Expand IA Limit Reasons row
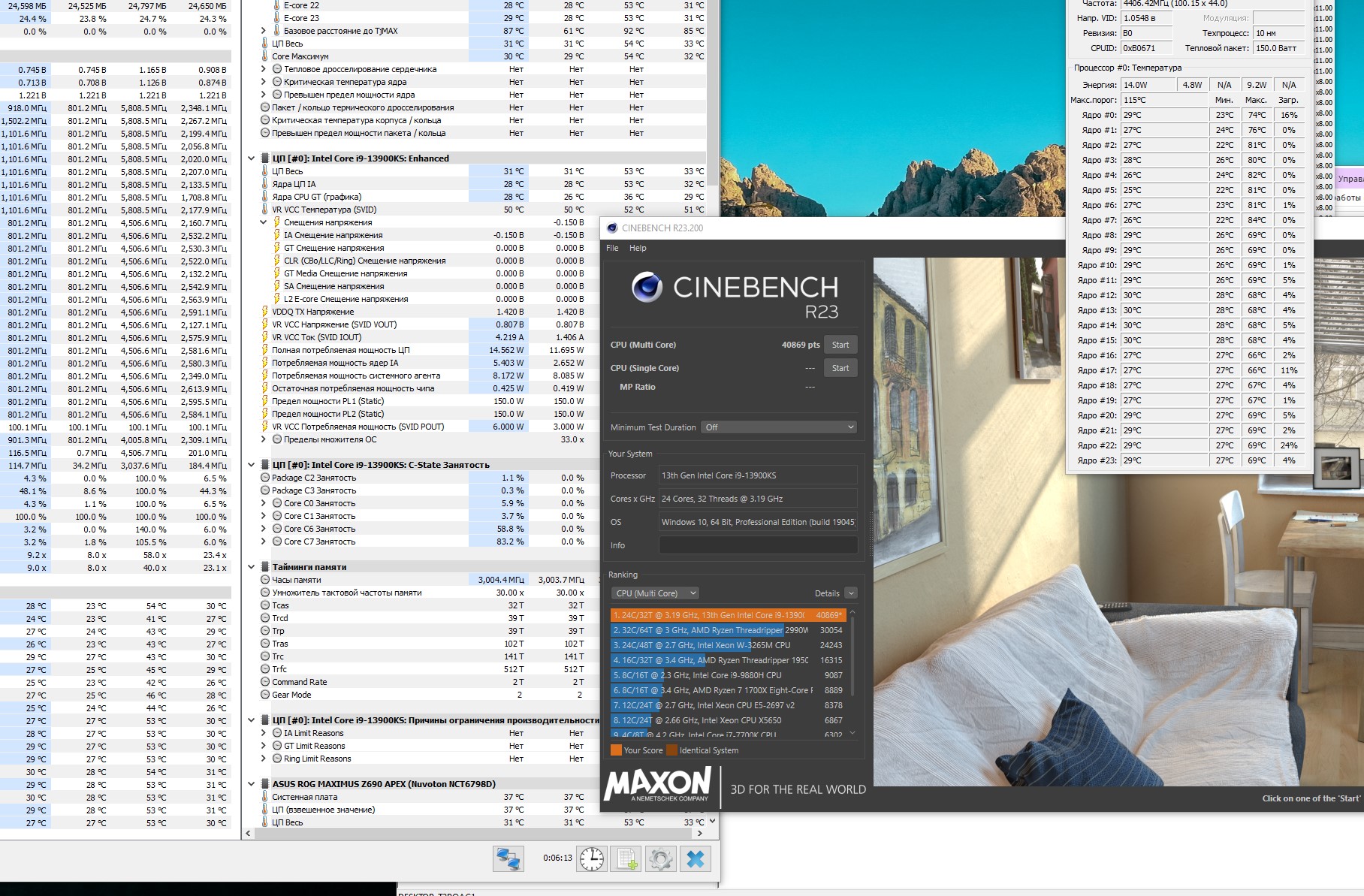 pos(264,733)
